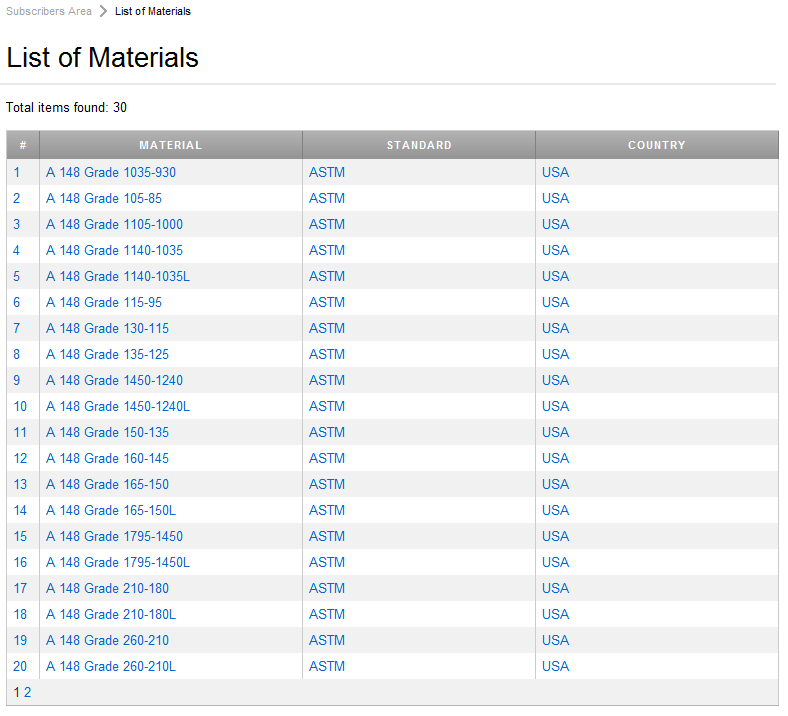Open material A 148 Grade 1105-1000
The width and height of the screenshot is (788, 716).
click(x=115, y=225)
